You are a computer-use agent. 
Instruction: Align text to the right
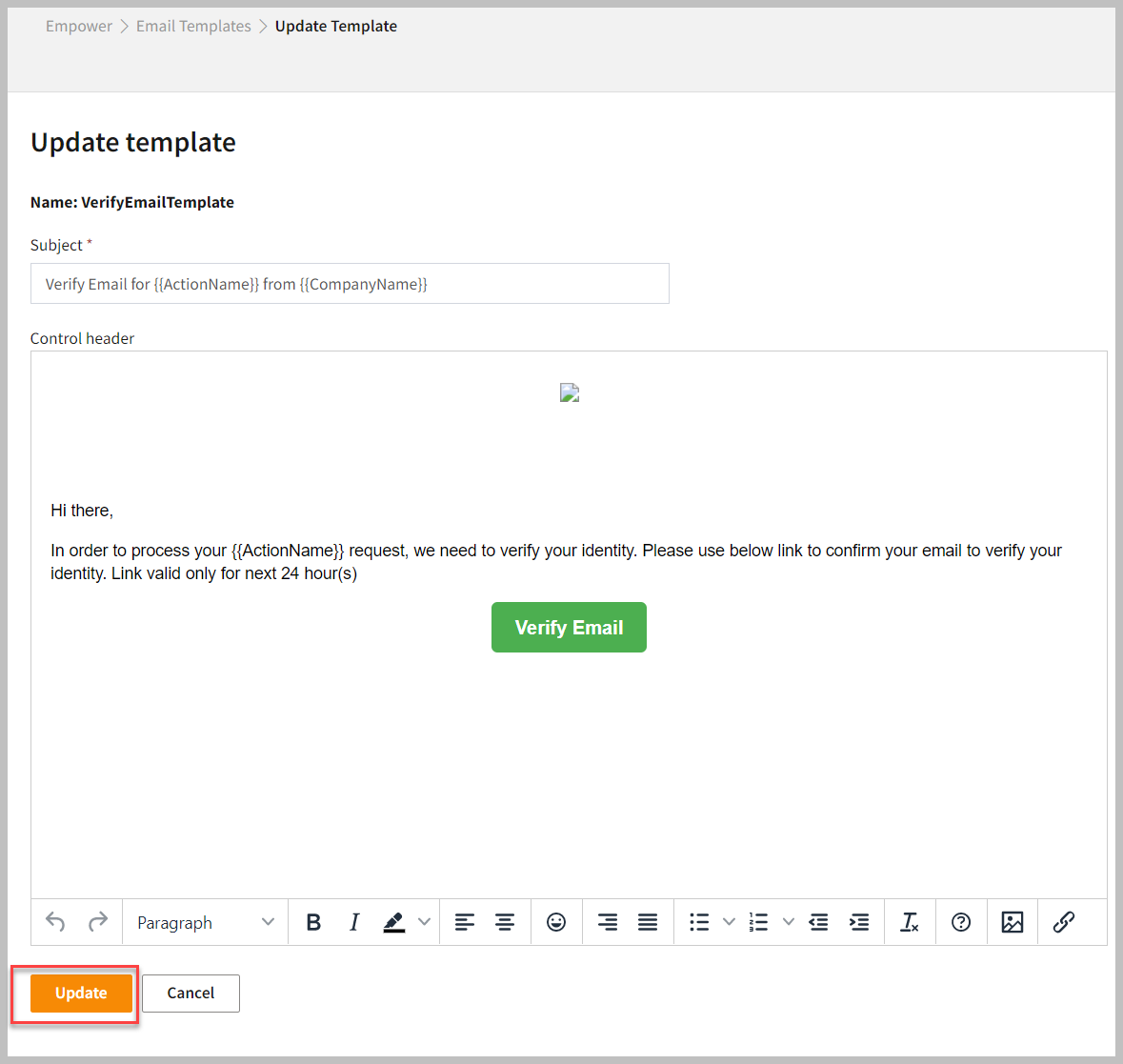(x=607, y=922)
